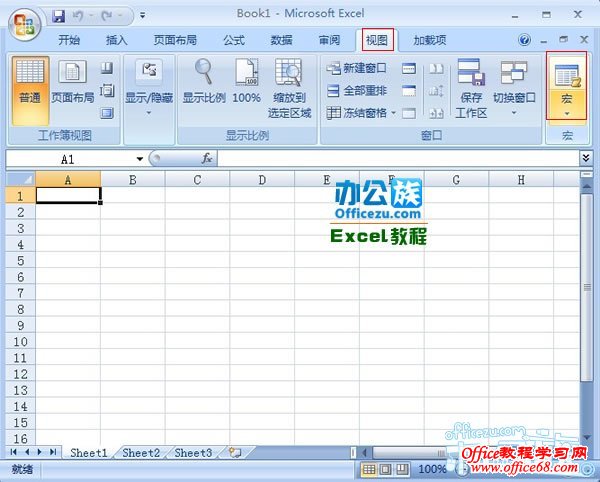Click reset window position icon

[x=436, y=113]
